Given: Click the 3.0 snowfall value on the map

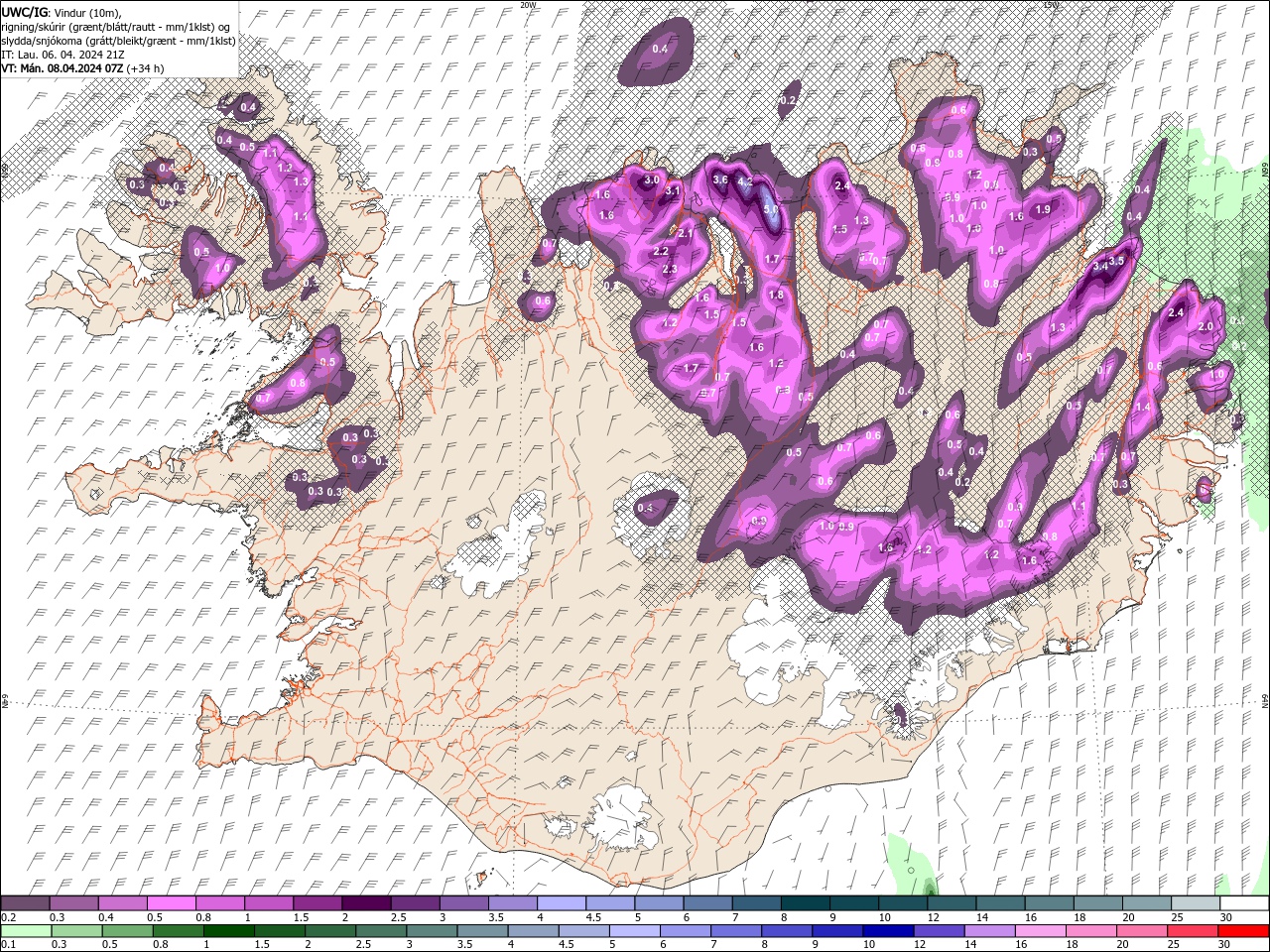Looking at the screenshot, I should click(652, 180).
